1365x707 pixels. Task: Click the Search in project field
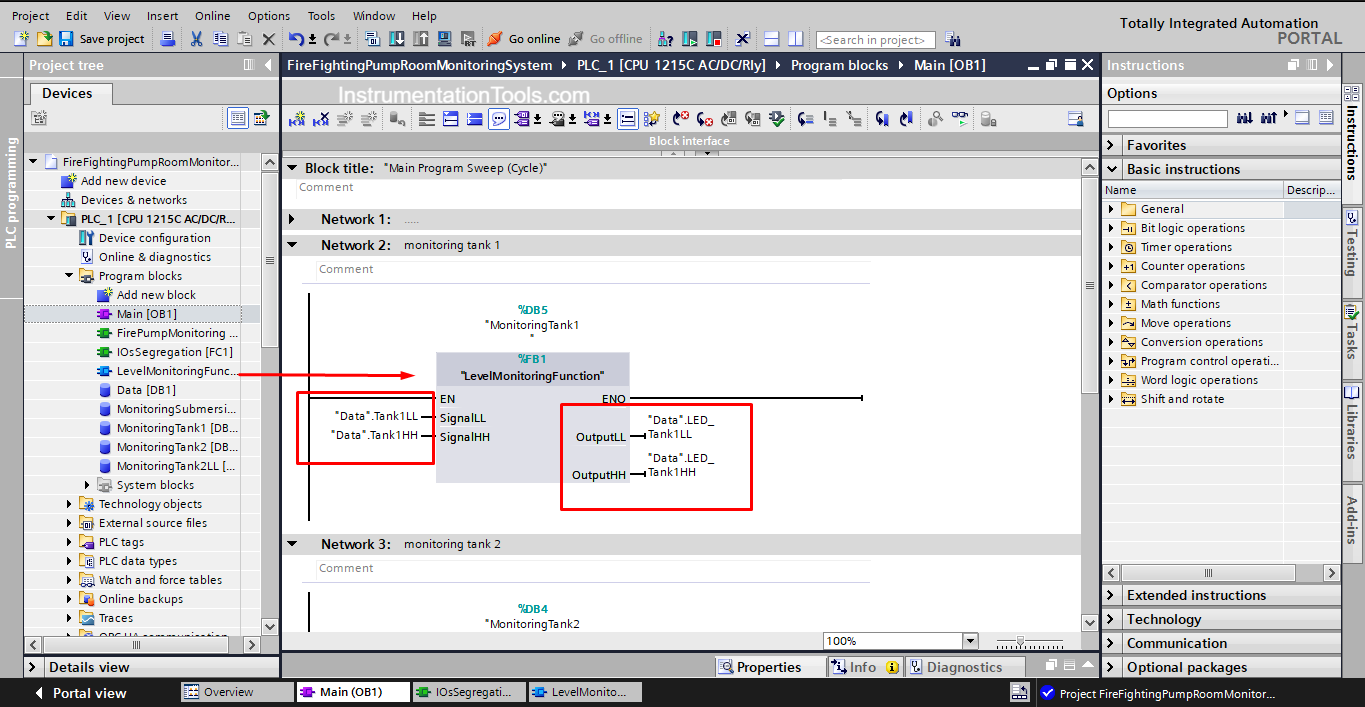coord(875,40)
